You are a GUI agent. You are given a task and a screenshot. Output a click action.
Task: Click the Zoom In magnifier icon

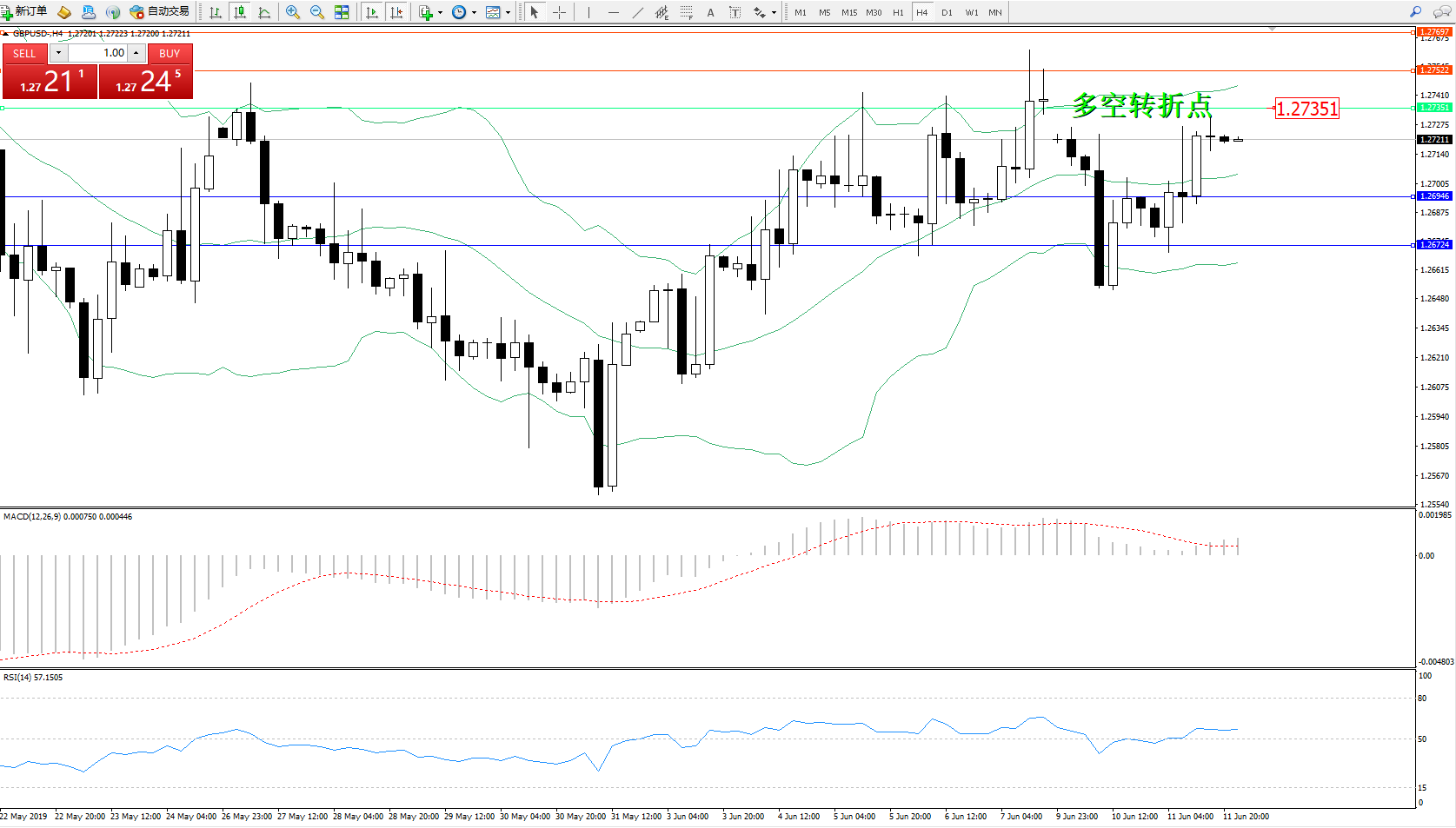[293, 12]
